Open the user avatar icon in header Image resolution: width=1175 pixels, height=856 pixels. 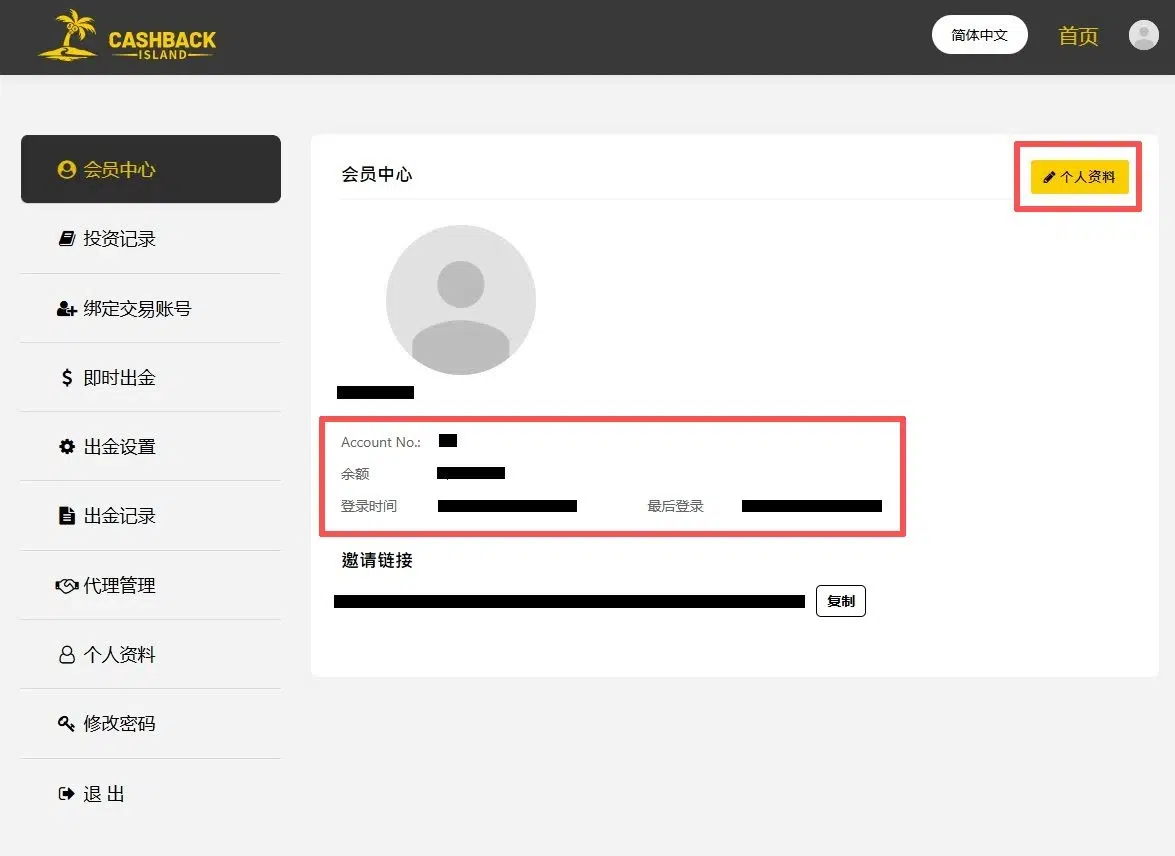pos(1144,34)
